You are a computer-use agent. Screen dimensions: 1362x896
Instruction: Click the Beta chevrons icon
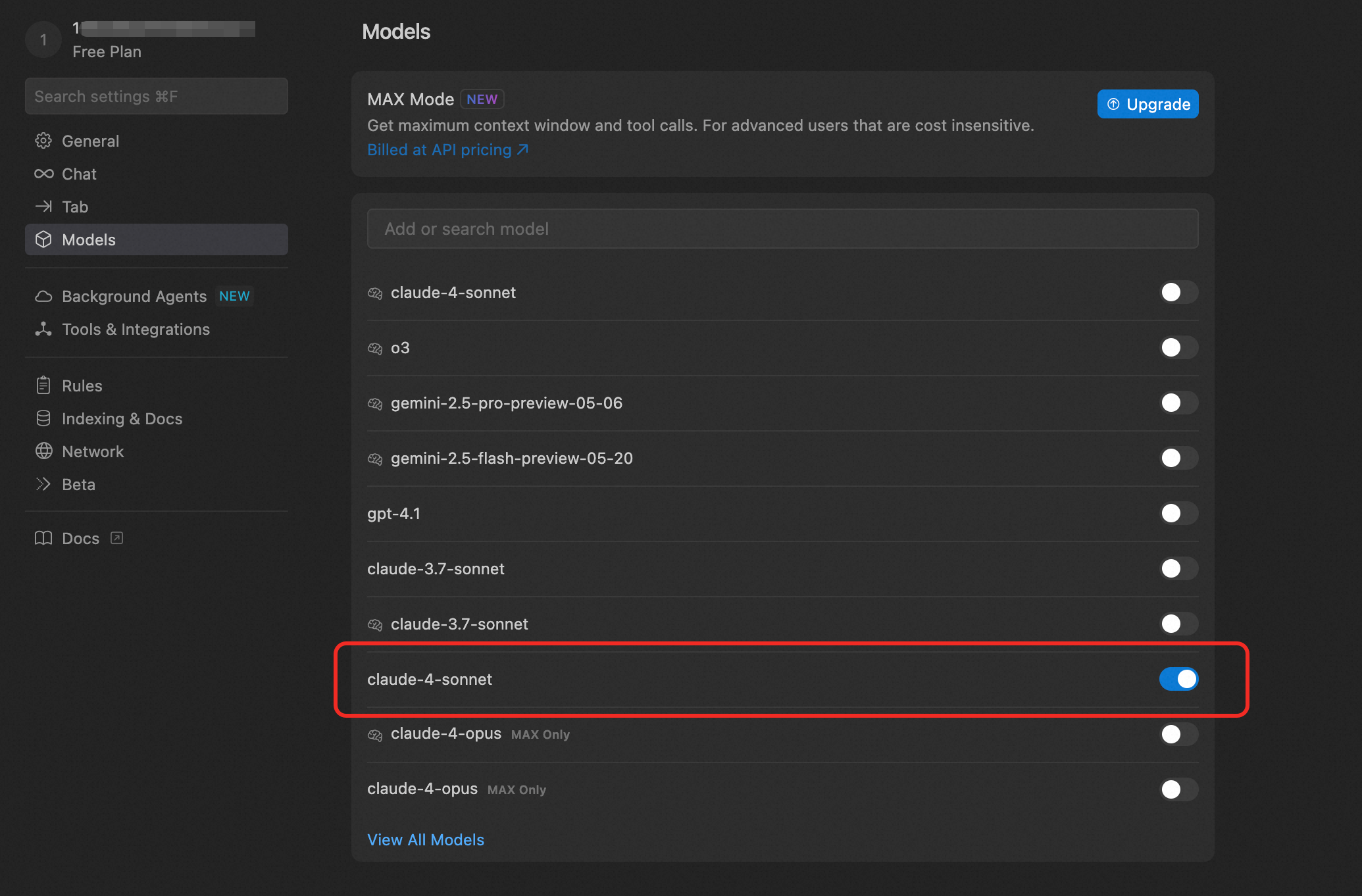point(43,484)
